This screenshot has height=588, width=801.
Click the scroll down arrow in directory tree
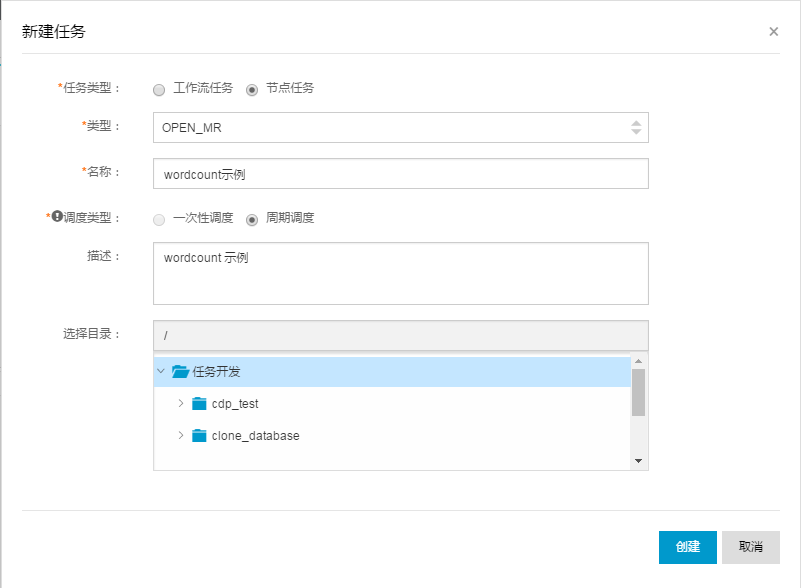pos(638,461)
